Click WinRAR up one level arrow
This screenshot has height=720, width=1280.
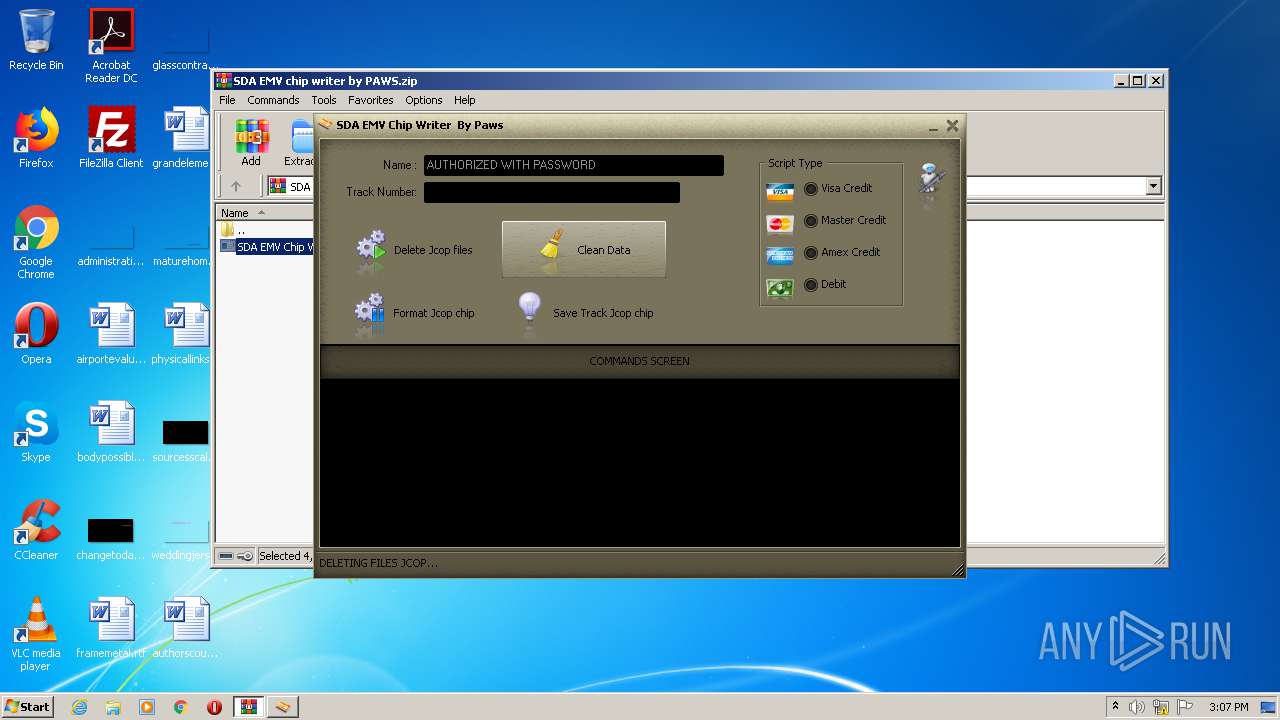236,186
